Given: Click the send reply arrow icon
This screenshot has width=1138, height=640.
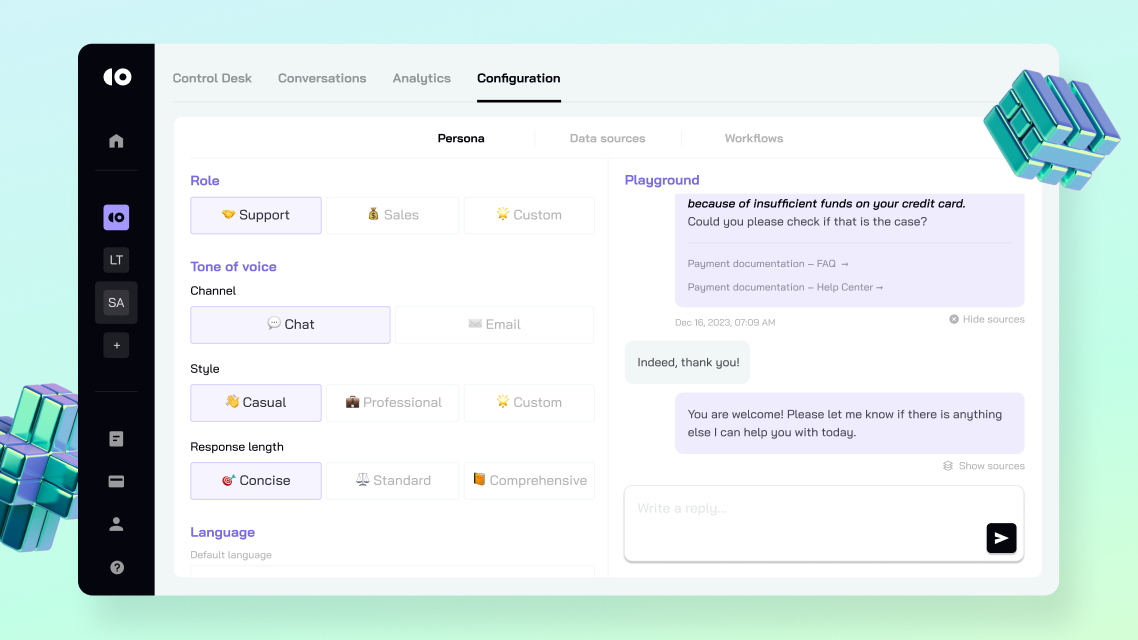Looking at the screenshot, I should pos(1001,538).
